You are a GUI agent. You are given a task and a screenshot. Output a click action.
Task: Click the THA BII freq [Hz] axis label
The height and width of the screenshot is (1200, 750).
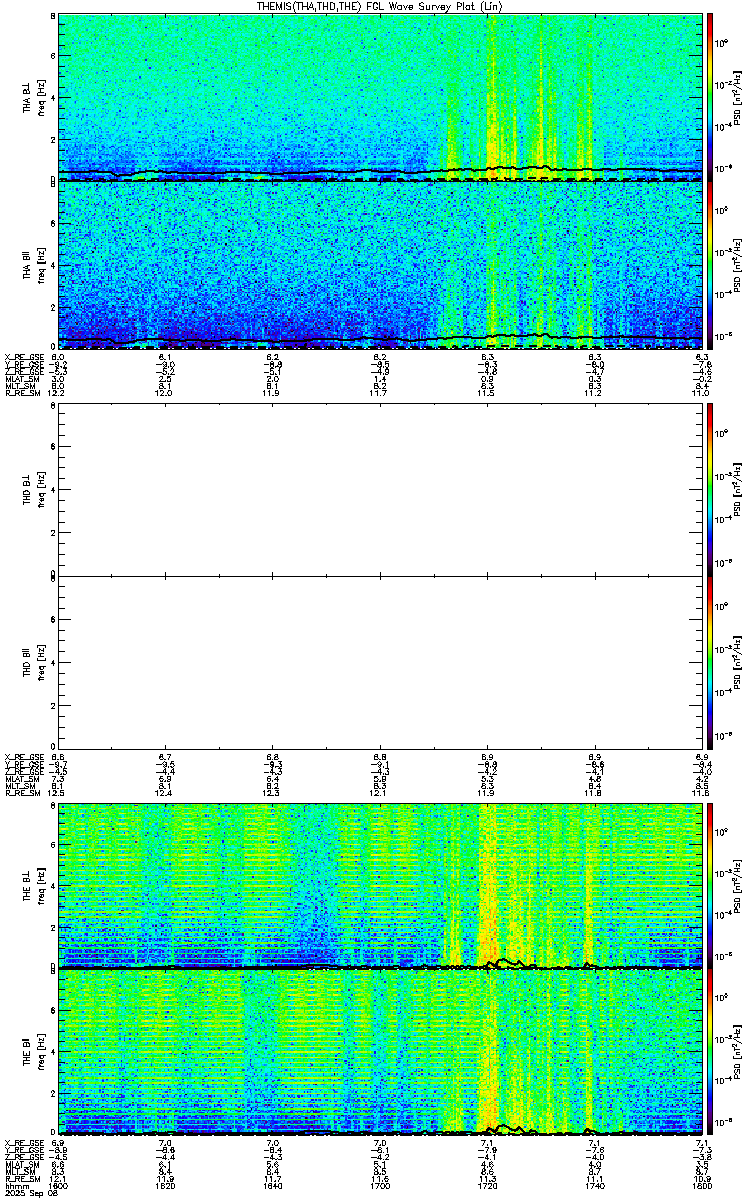pos(40,265)
